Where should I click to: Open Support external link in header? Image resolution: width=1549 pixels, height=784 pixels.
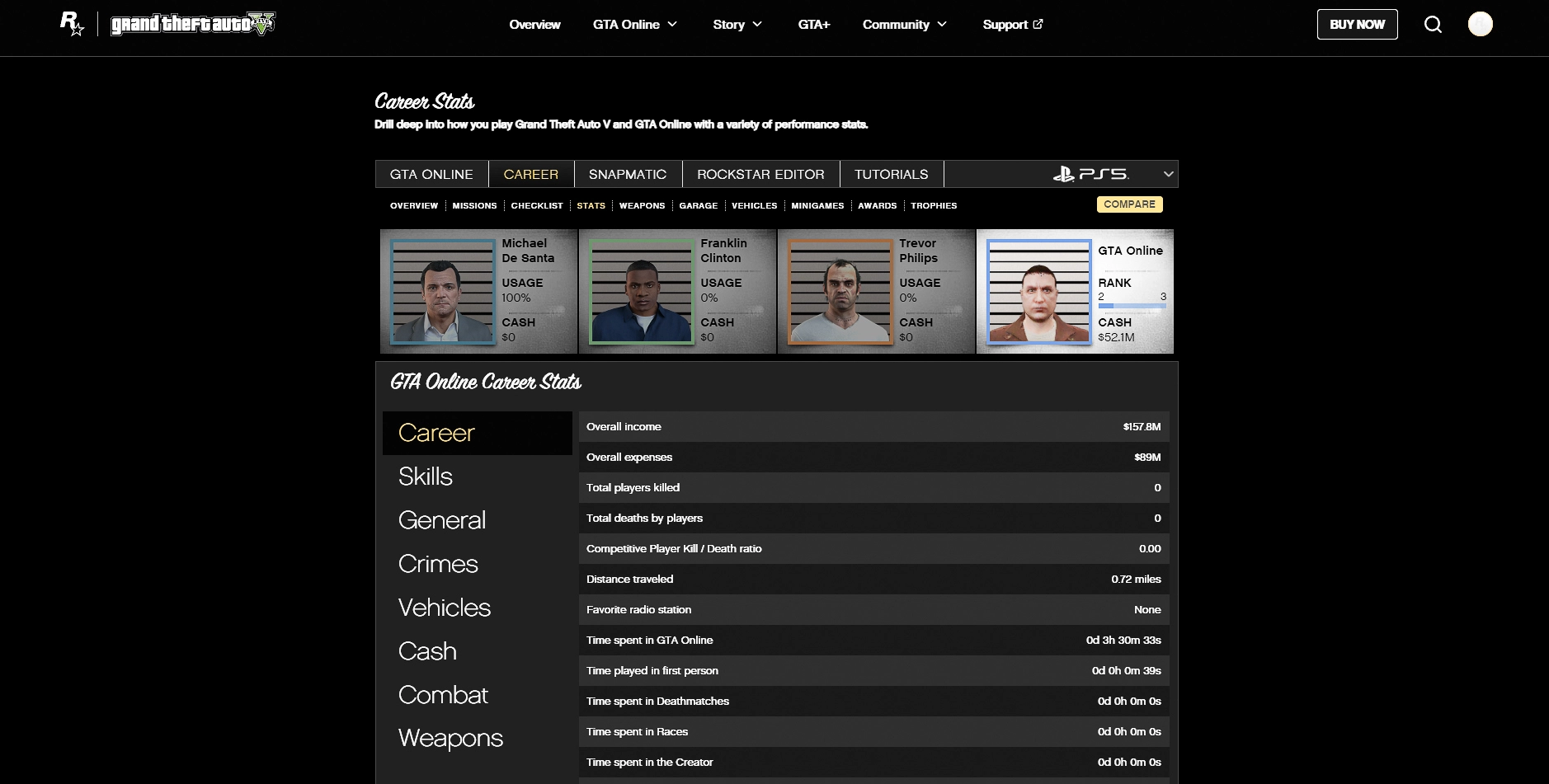(x=1012, y=25)
